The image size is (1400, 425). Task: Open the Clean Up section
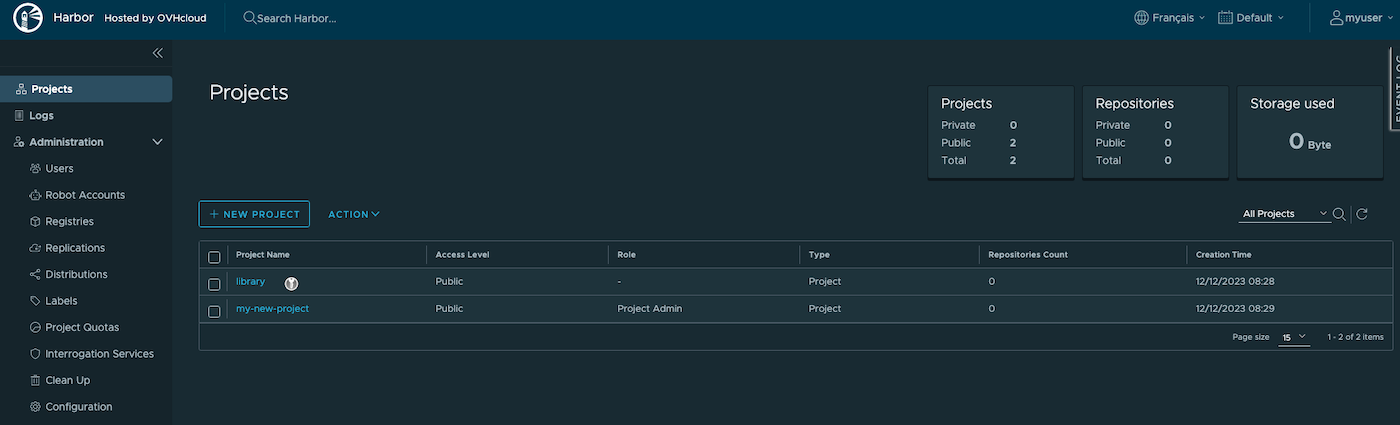pos(67,380)
